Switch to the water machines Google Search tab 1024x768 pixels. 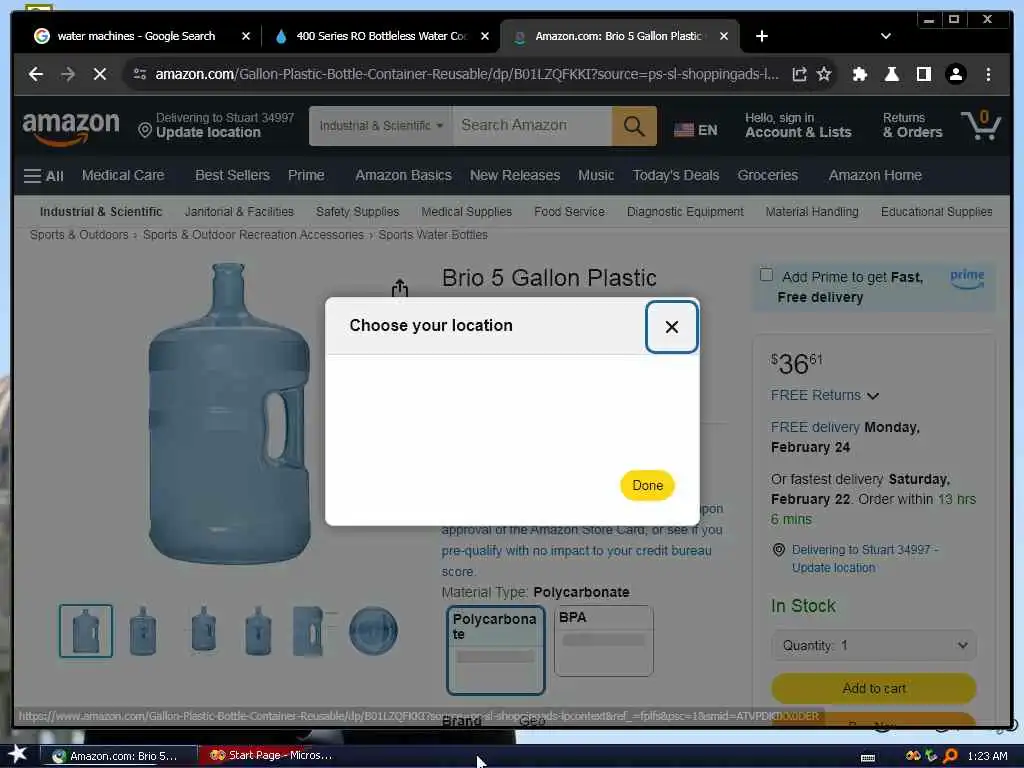pos(136,36)
